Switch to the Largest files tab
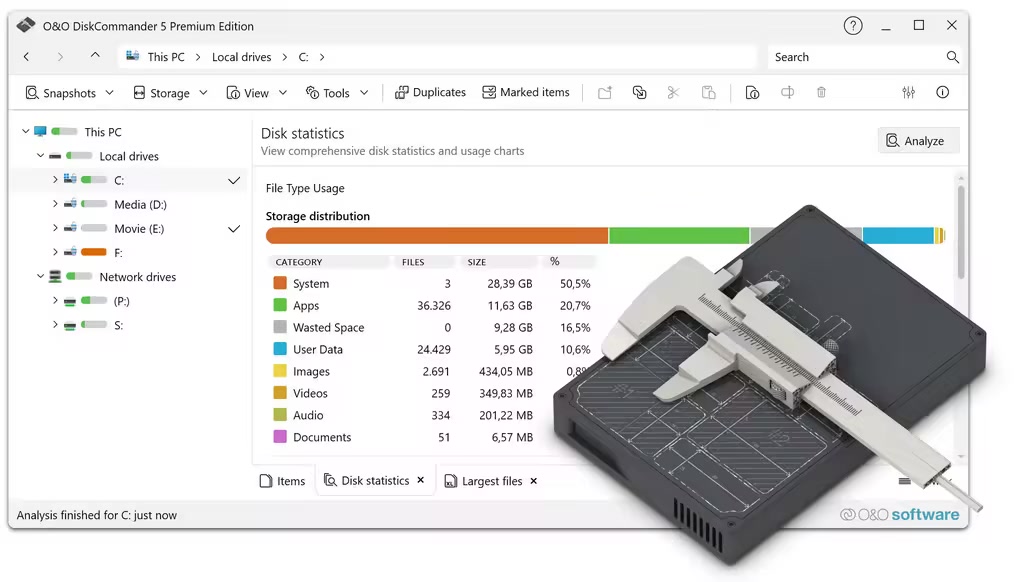 484,481
